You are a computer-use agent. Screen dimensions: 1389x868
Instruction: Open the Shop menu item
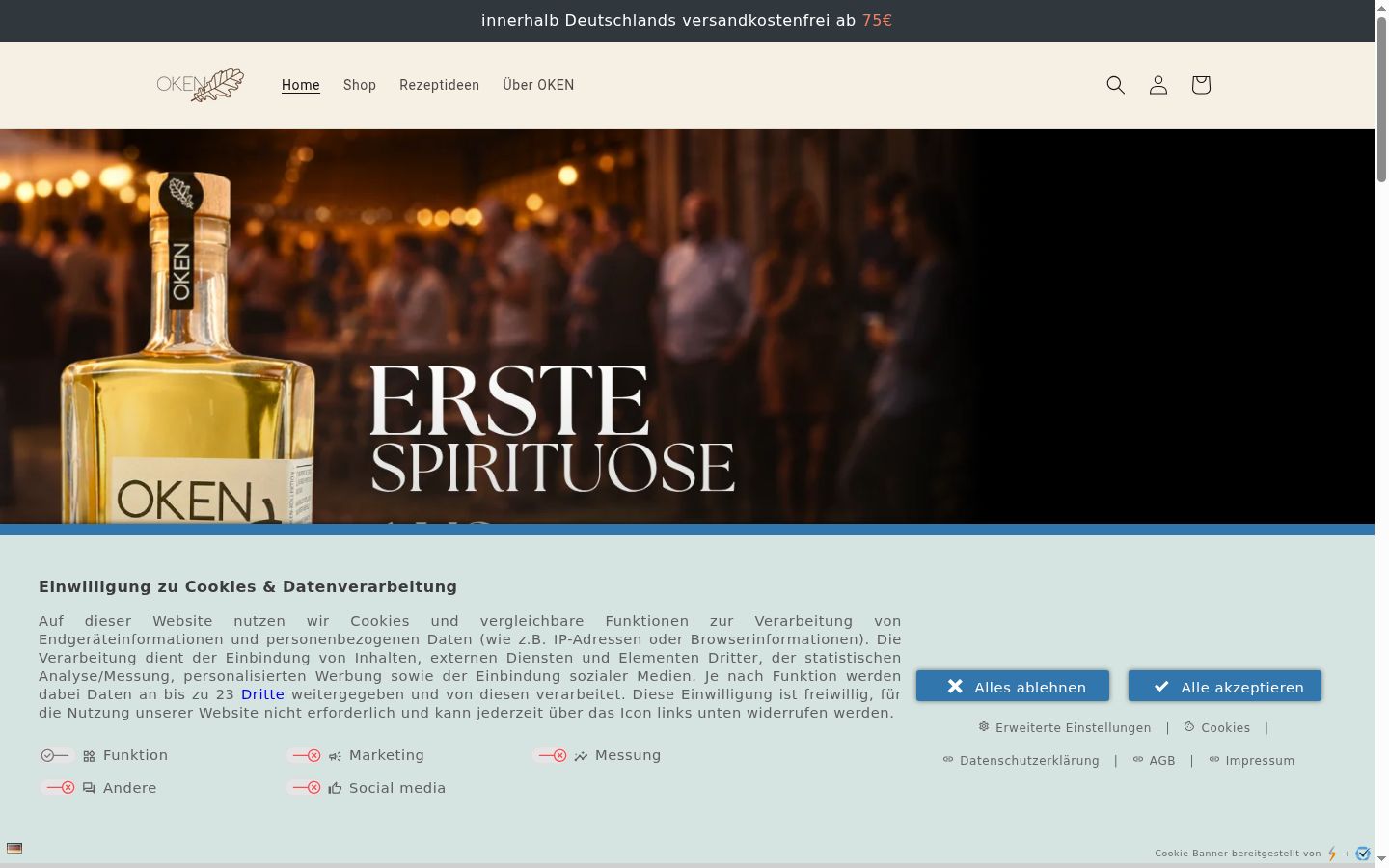pyautogui.click(x=360, y=85)
